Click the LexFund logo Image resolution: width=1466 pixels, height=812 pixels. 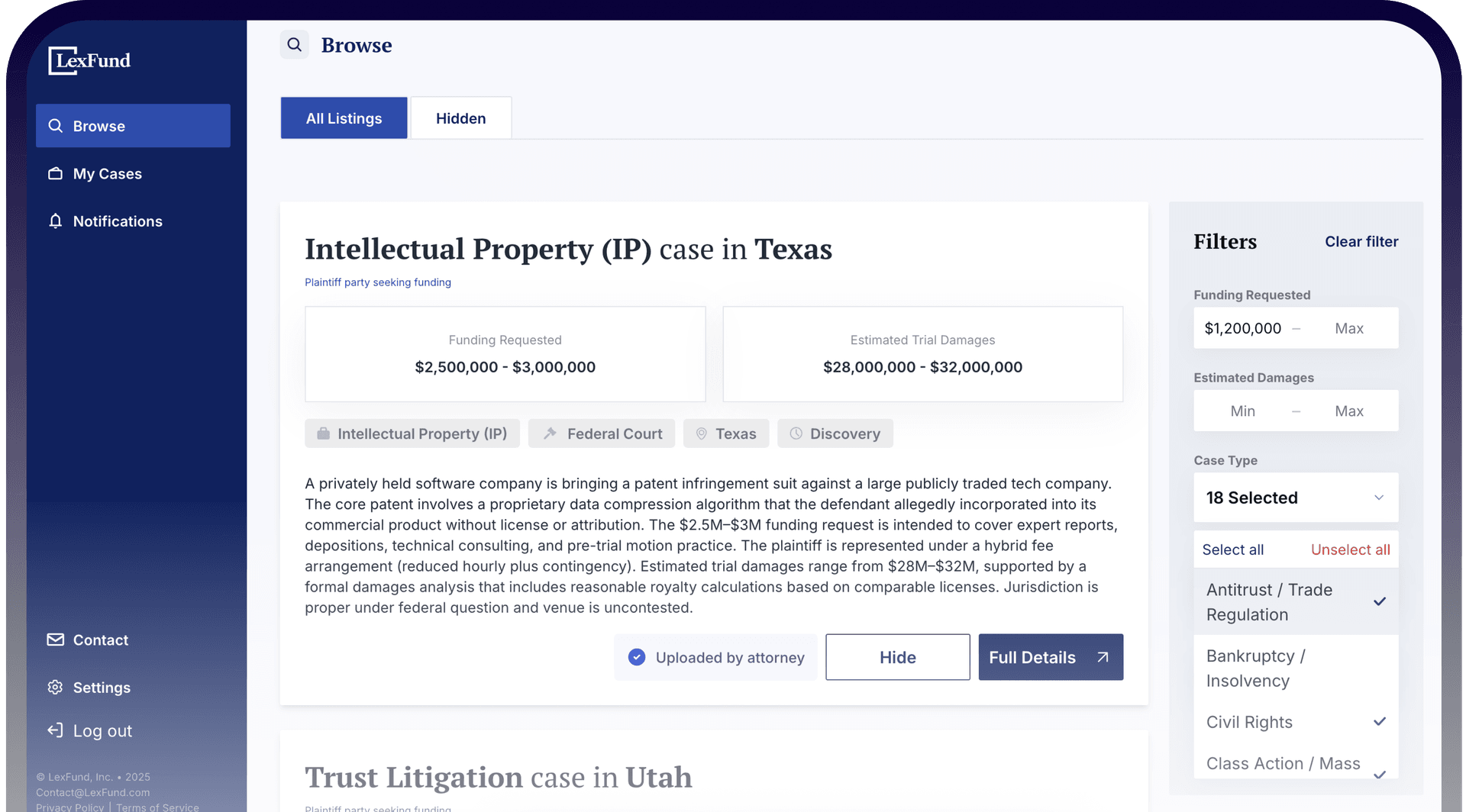click(x=89, y=60)
